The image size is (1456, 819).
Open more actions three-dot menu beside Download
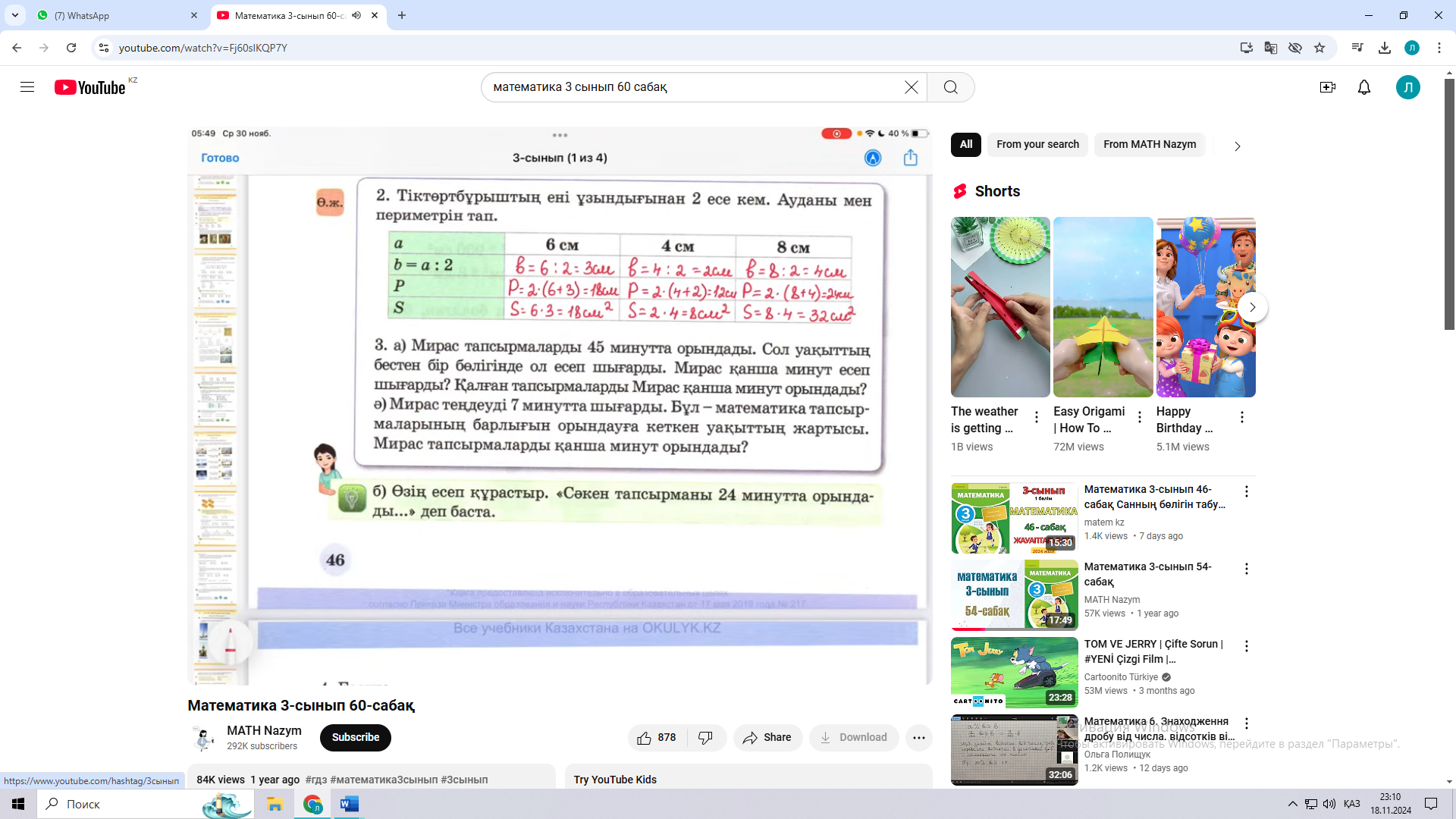click(x=918, y=737)
